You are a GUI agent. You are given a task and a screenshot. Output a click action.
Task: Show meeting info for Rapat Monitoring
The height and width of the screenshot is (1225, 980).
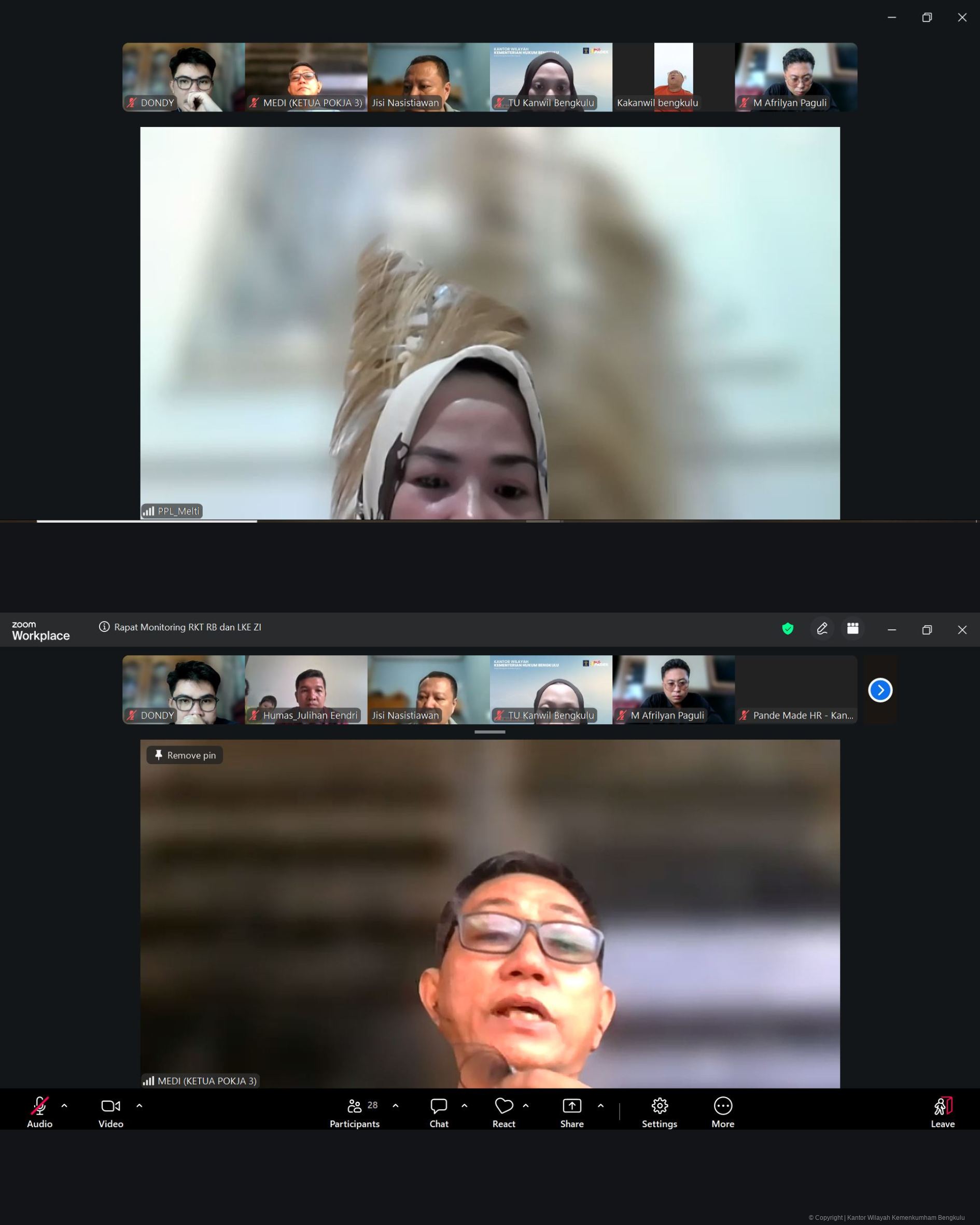(104, 627)
